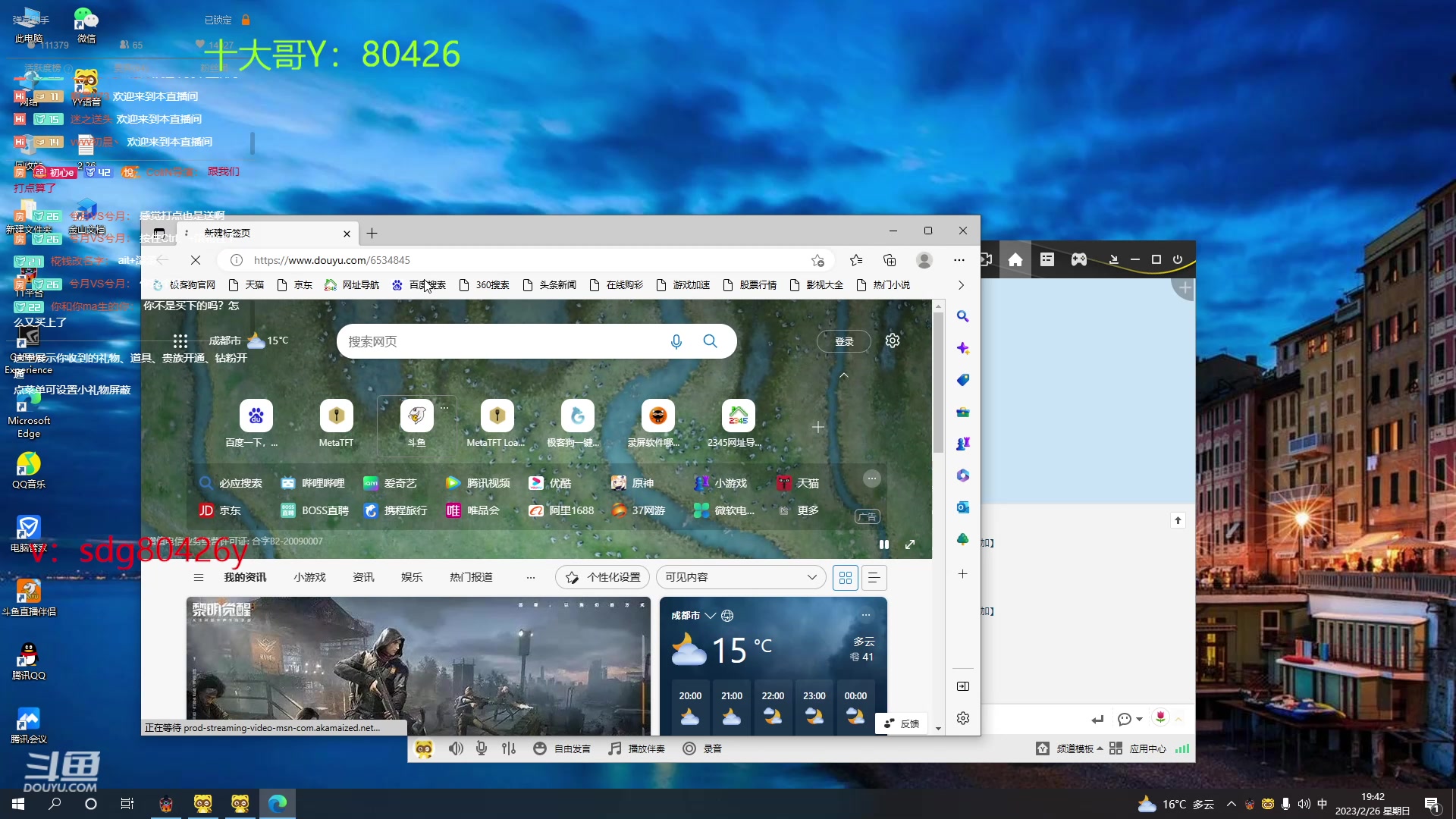Toggle the speaker in Douyu companion toolbar

coord(456,749)
